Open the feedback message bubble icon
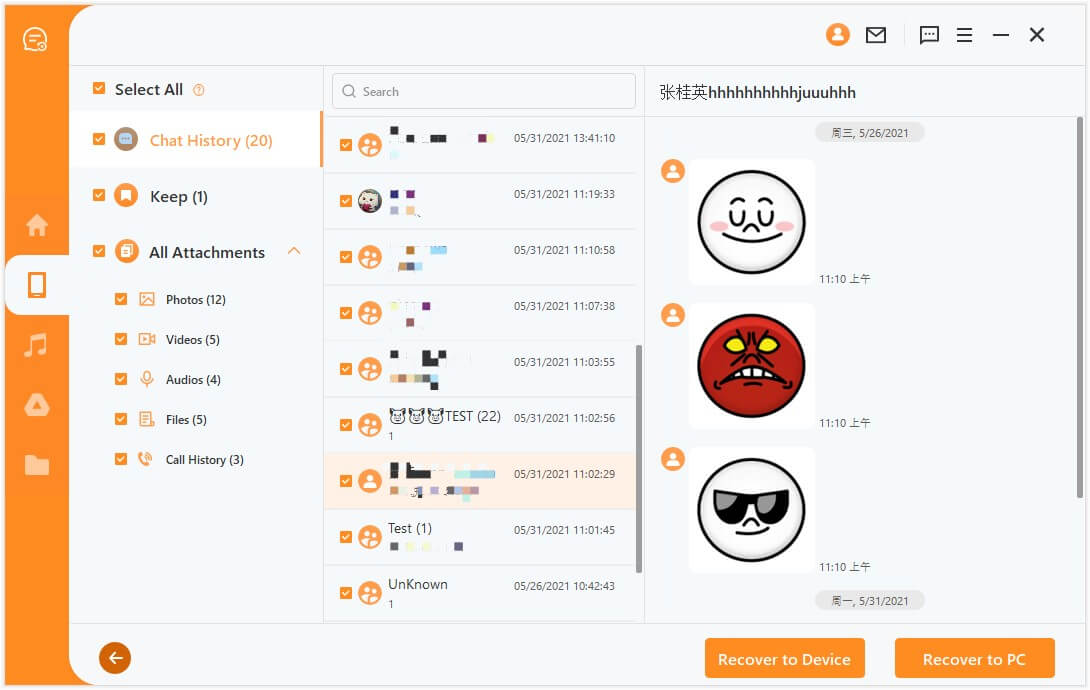Screen dimensions: 1090x690 coord(929,34)
